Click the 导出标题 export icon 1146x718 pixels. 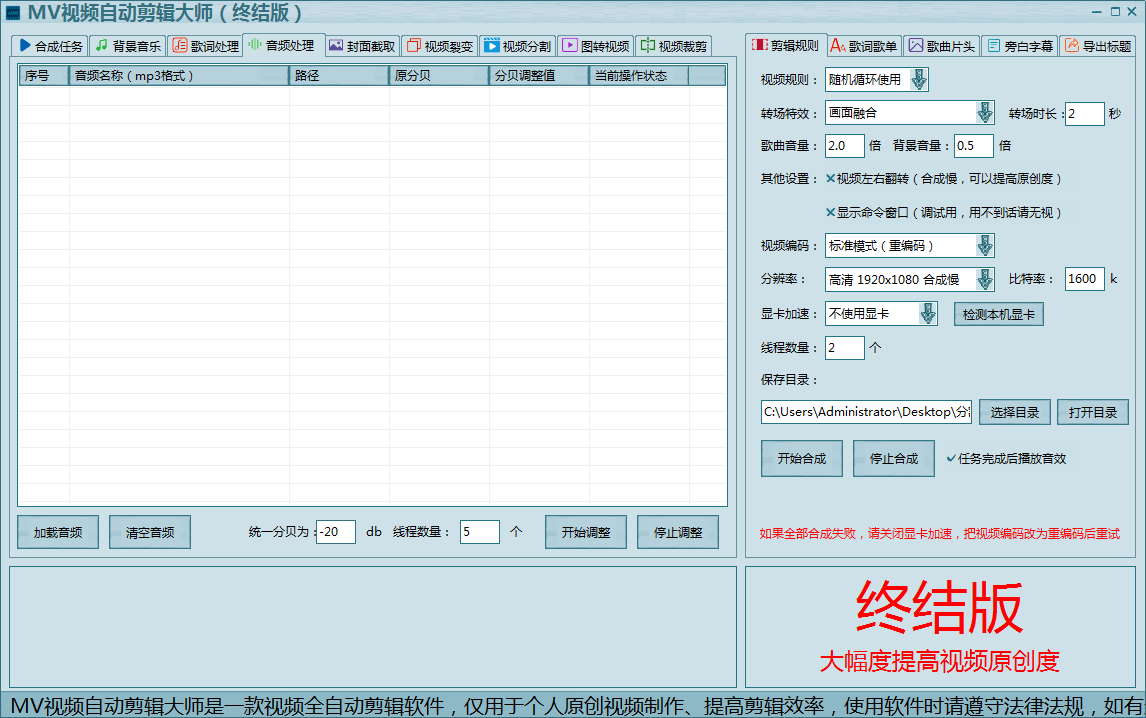(1071, 45)
